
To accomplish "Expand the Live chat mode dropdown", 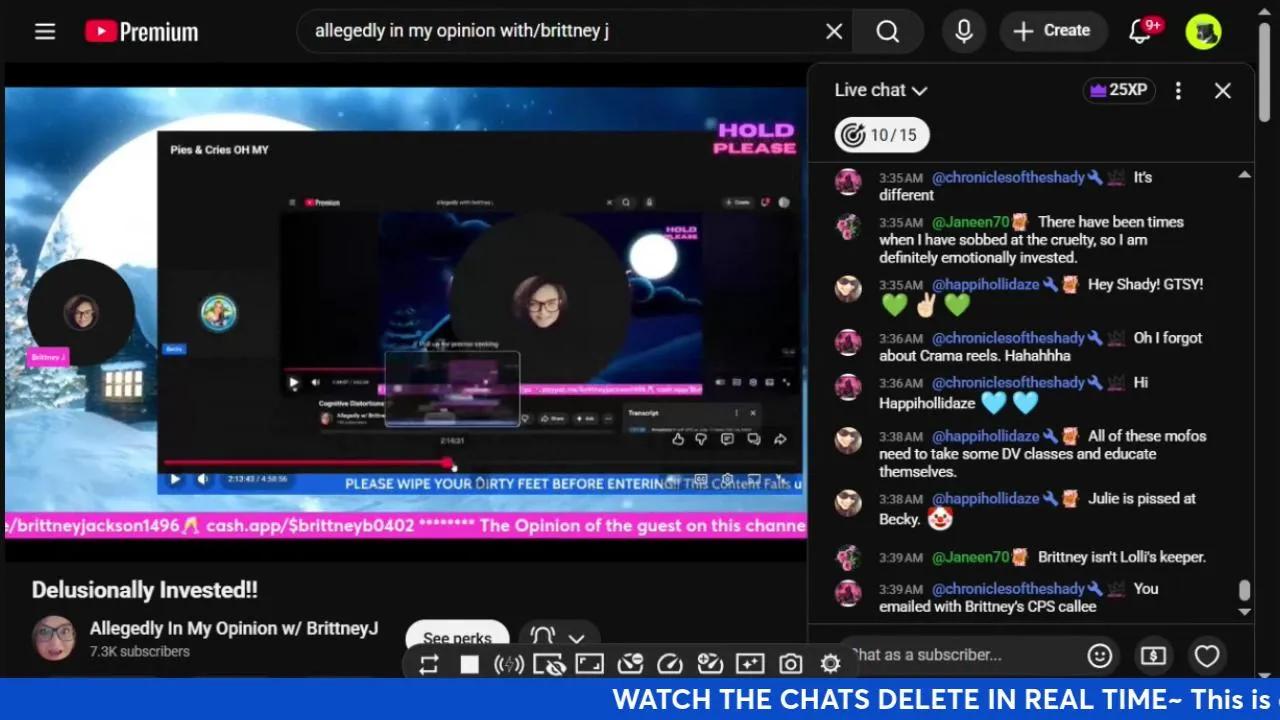I will [x=881, y=90].
